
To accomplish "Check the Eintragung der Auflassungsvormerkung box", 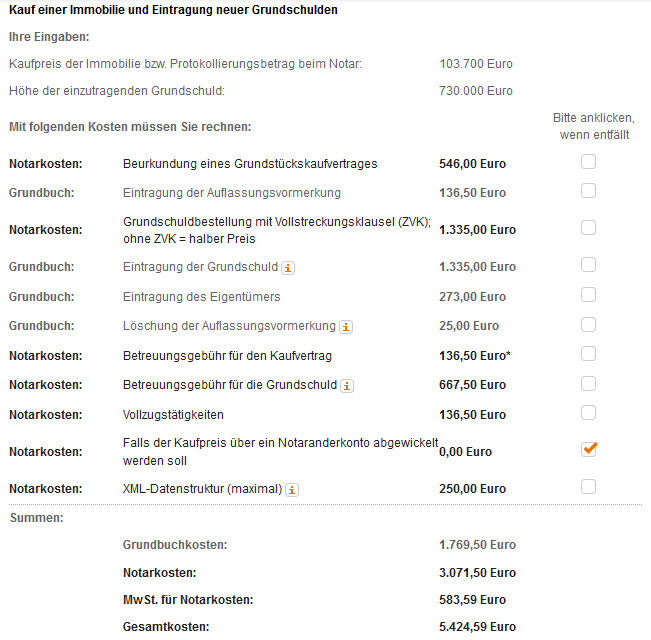I will tap(589, 191).
